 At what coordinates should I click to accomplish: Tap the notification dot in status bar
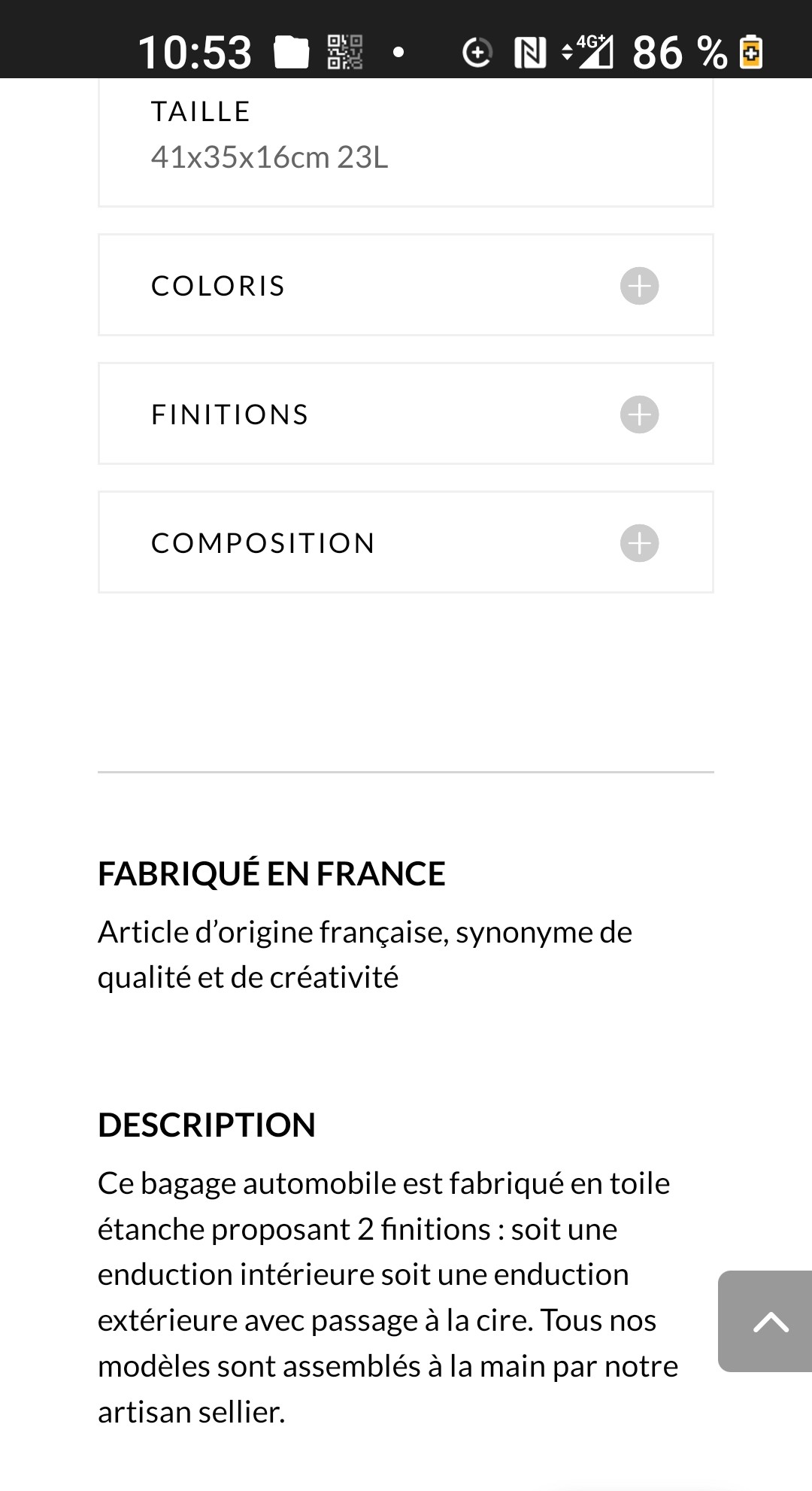(x=399, y=53)
